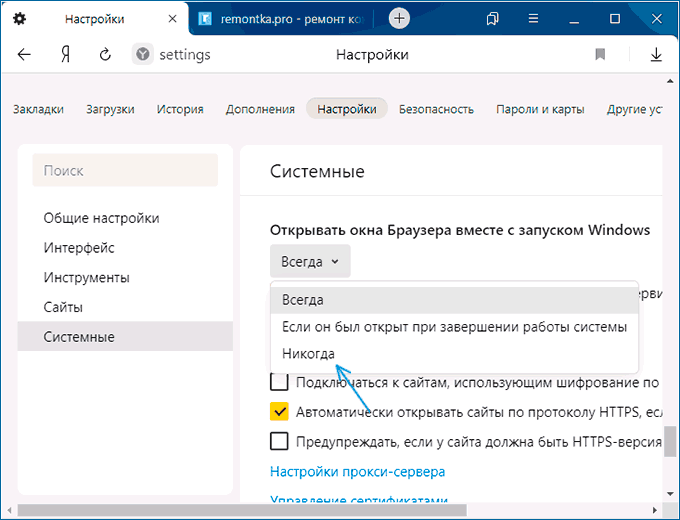680x520 pixels.
Task: Open downloads with the download arrow icon
Action: coord(656,55)
